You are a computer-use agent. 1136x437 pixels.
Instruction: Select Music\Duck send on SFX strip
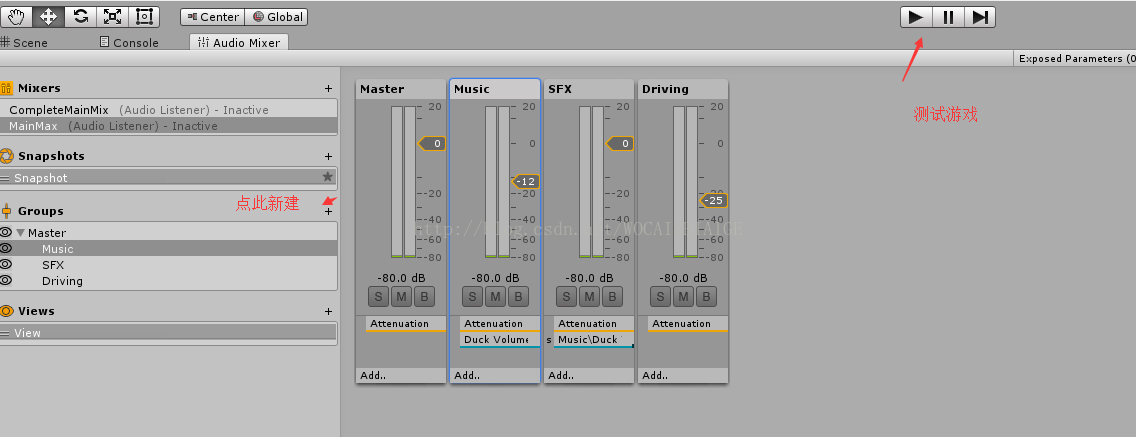(x=594, y=340)
